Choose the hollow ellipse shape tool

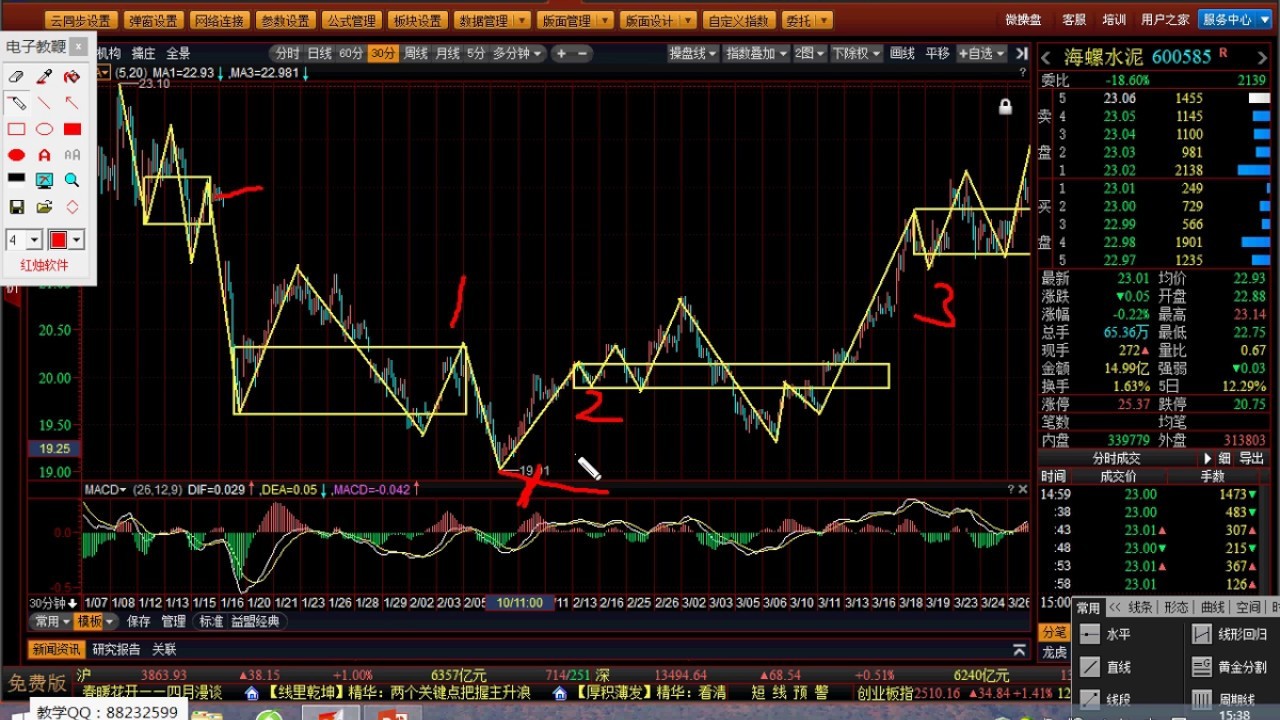point(44,129)
